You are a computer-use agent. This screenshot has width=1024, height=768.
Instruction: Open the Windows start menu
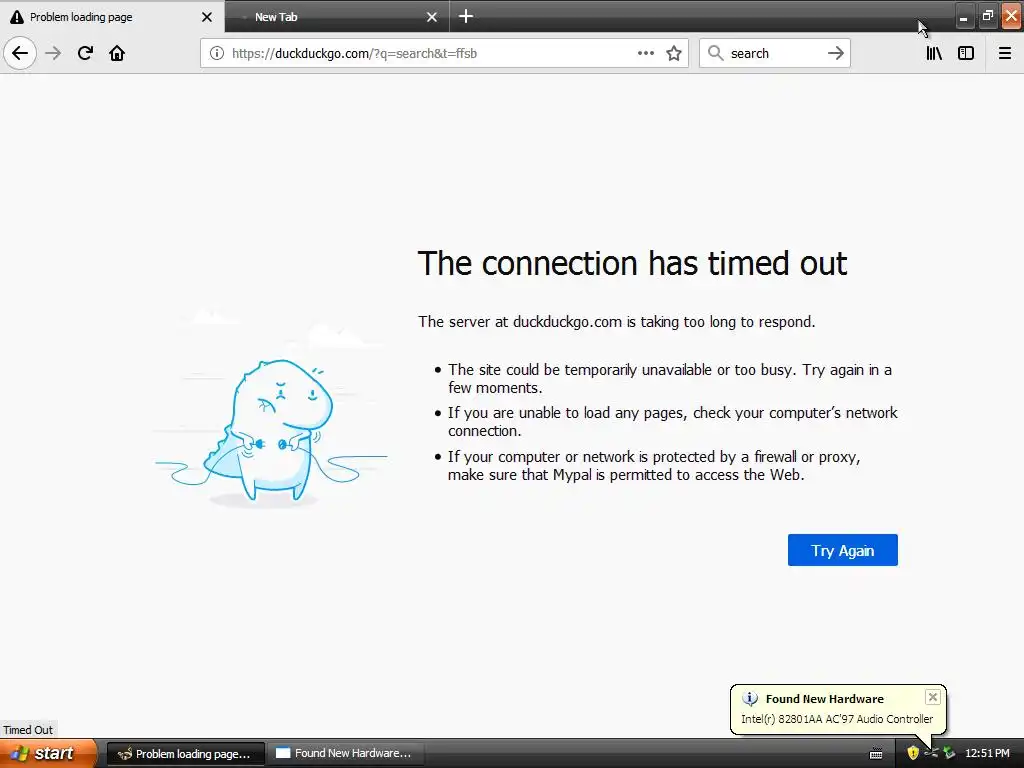pos(48,753)
